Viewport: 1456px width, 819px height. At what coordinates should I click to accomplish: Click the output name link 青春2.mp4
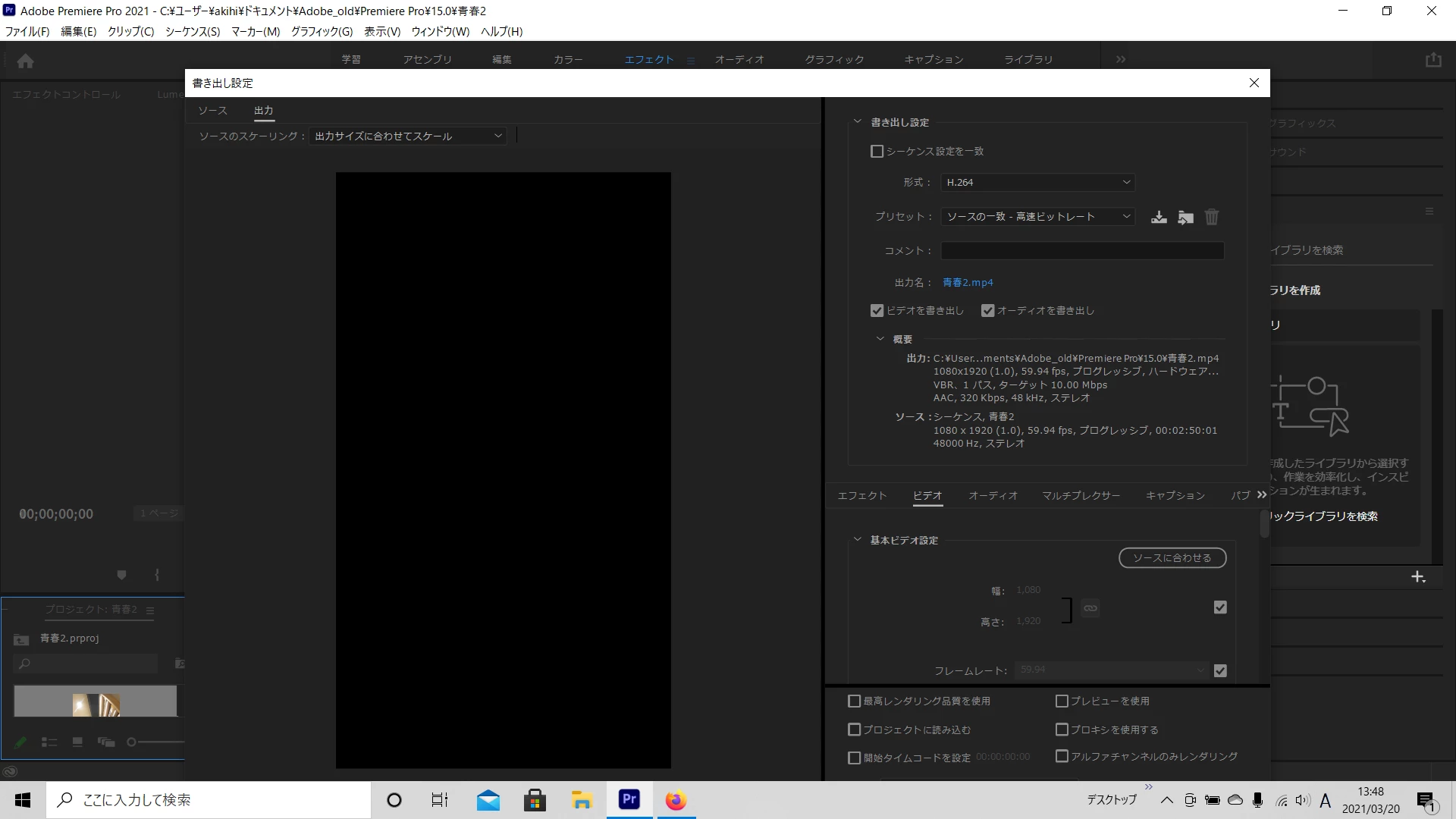(x=968, y=282)
